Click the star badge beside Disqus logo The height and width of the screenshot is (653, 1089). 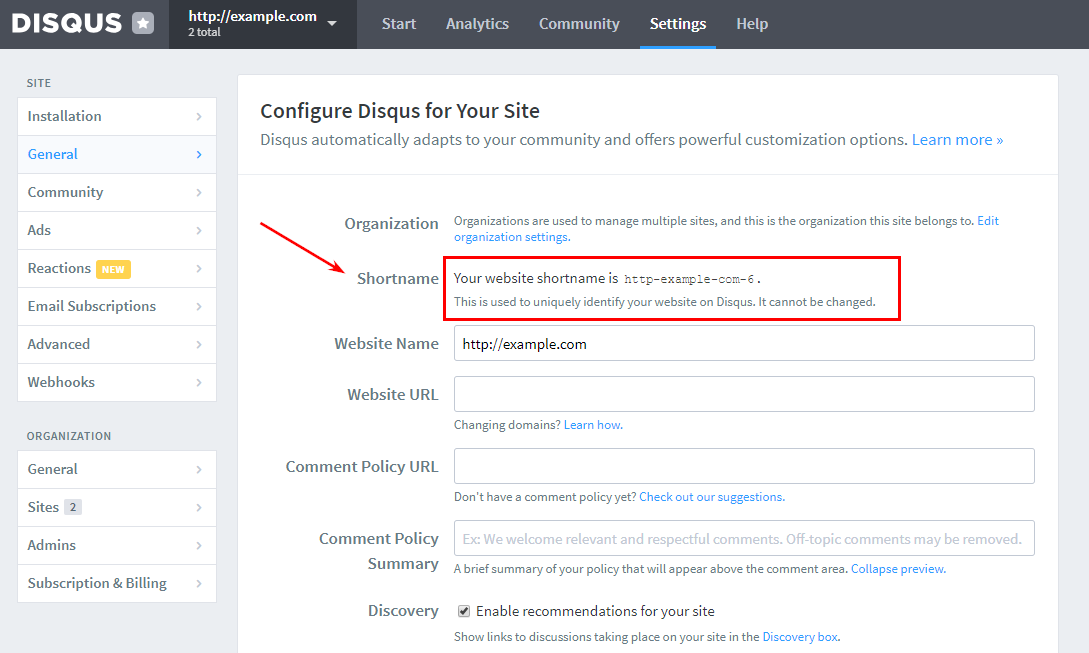click(x=143, y=24)
